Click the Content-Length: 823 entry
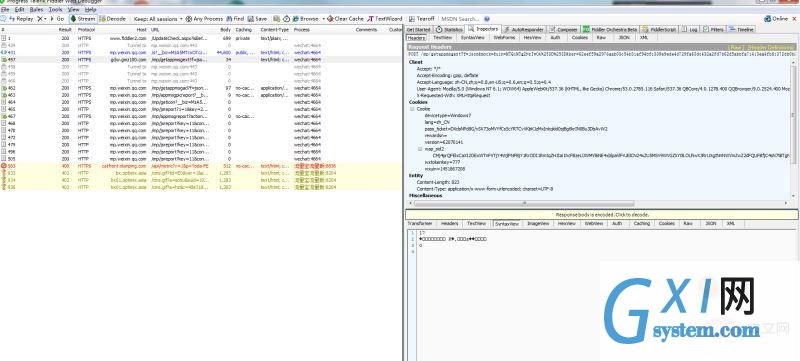Screen dimensions: 800x361 (x=437, y=182)
